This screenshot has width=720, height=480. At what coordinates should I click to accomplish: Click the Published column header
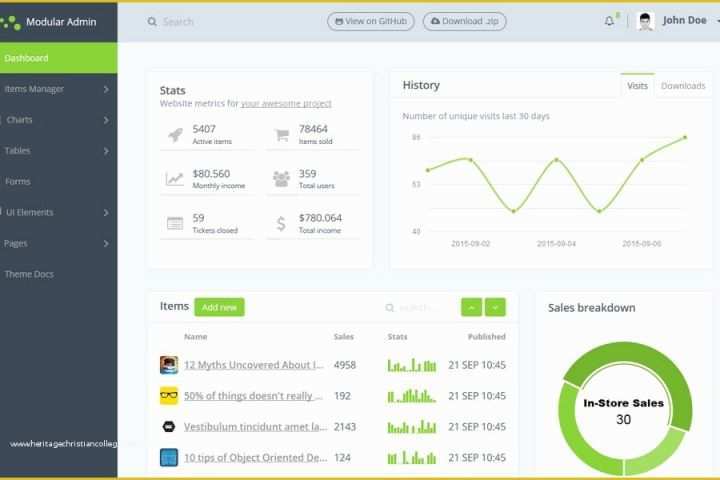(486, 337)
